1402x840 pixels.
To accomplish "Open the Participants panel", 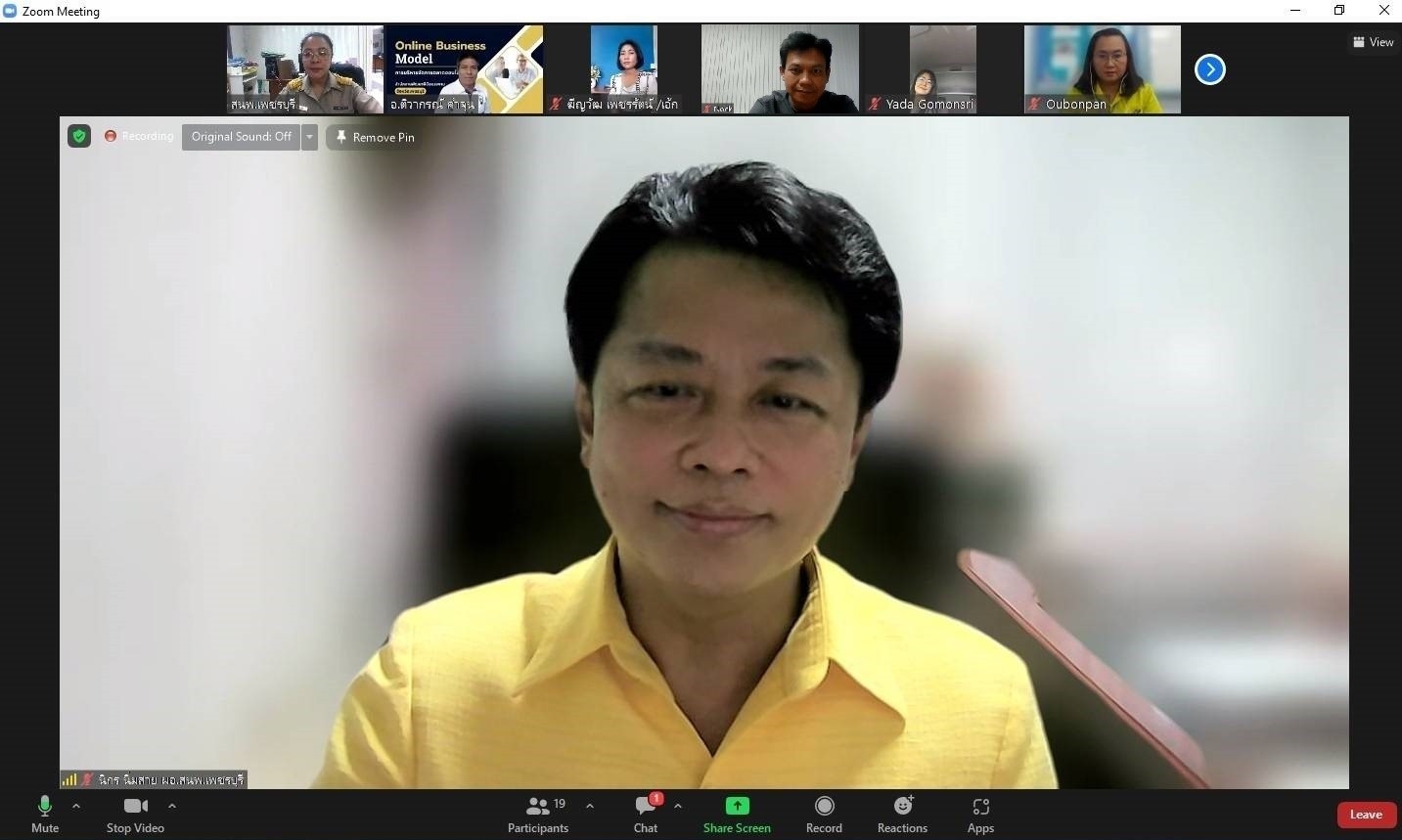I will point(538,815).
